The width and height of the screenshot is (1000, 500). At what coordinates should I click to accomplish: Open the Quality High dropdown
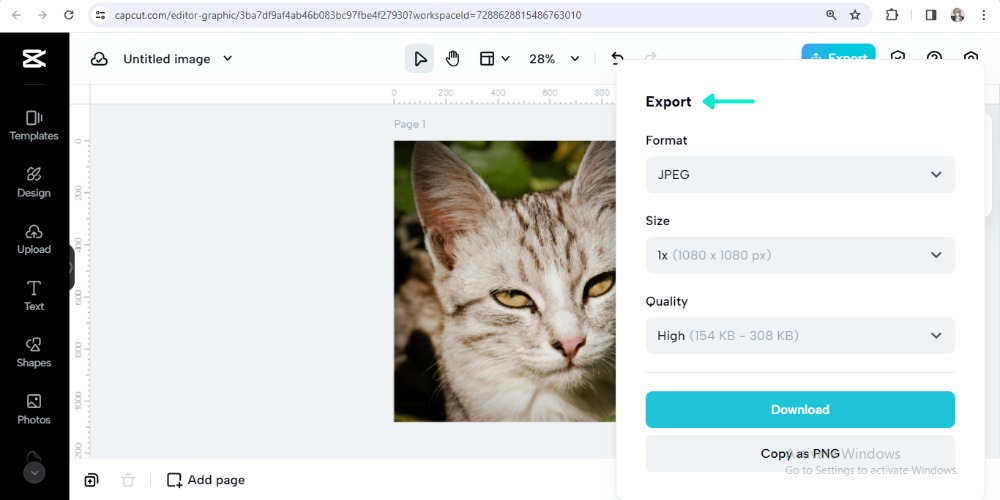coord(800,335)
